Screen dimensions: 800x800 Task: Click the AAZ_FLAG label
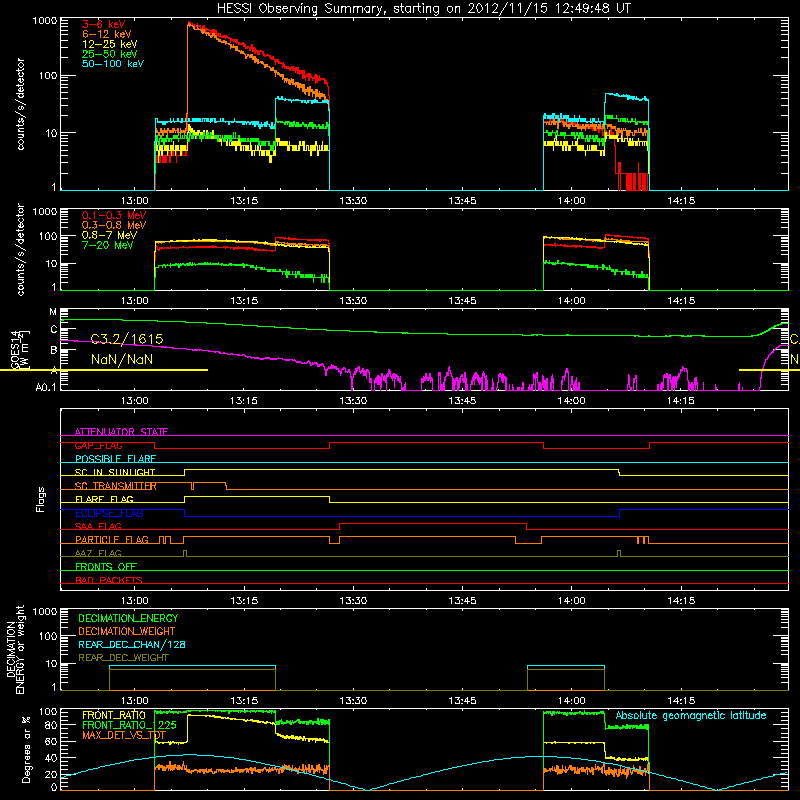98,553
